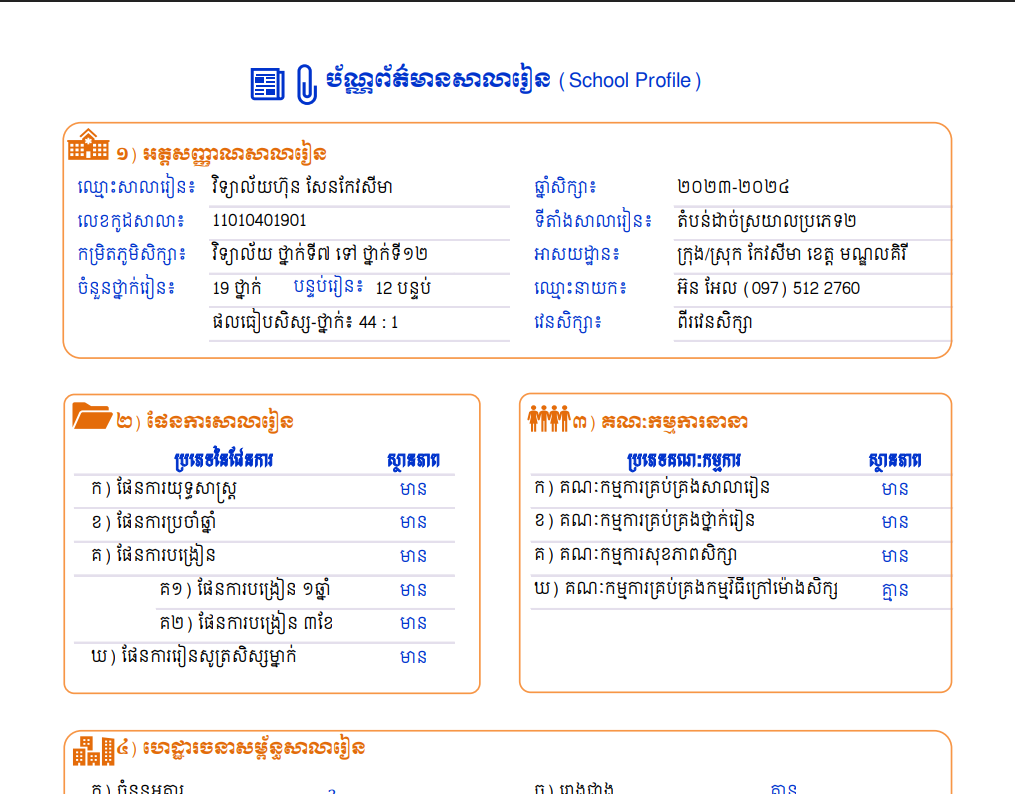Click the sub-row "គ១) ផែនការបង្រៀន ១ឆ្នាំ"
The height and width of the screenshot is (794, 1015).
(245, 589)
